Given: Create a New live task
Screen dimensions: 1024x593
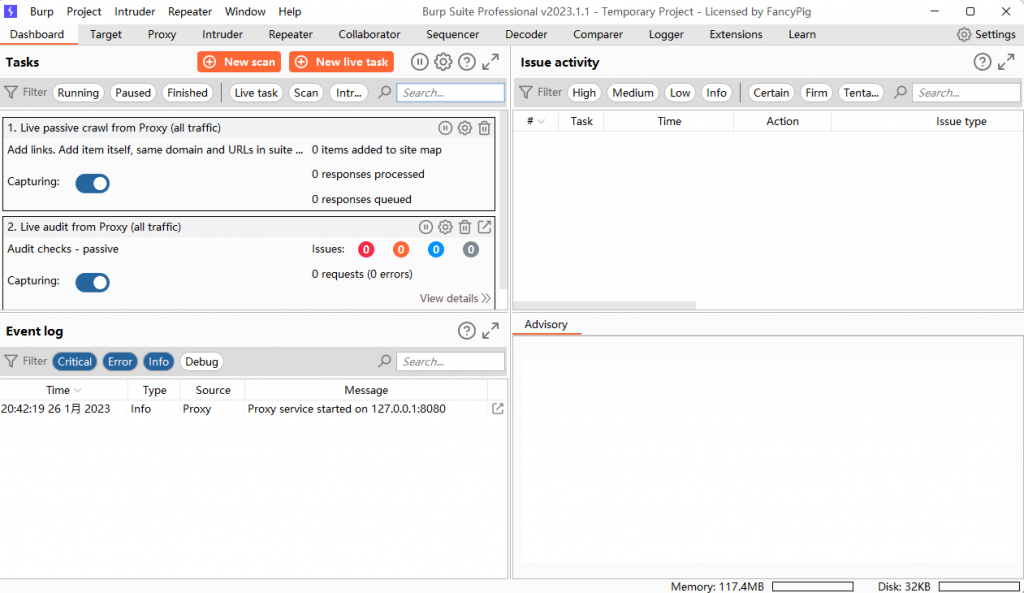Looking at the screenshot, I should tap(342, 62).
